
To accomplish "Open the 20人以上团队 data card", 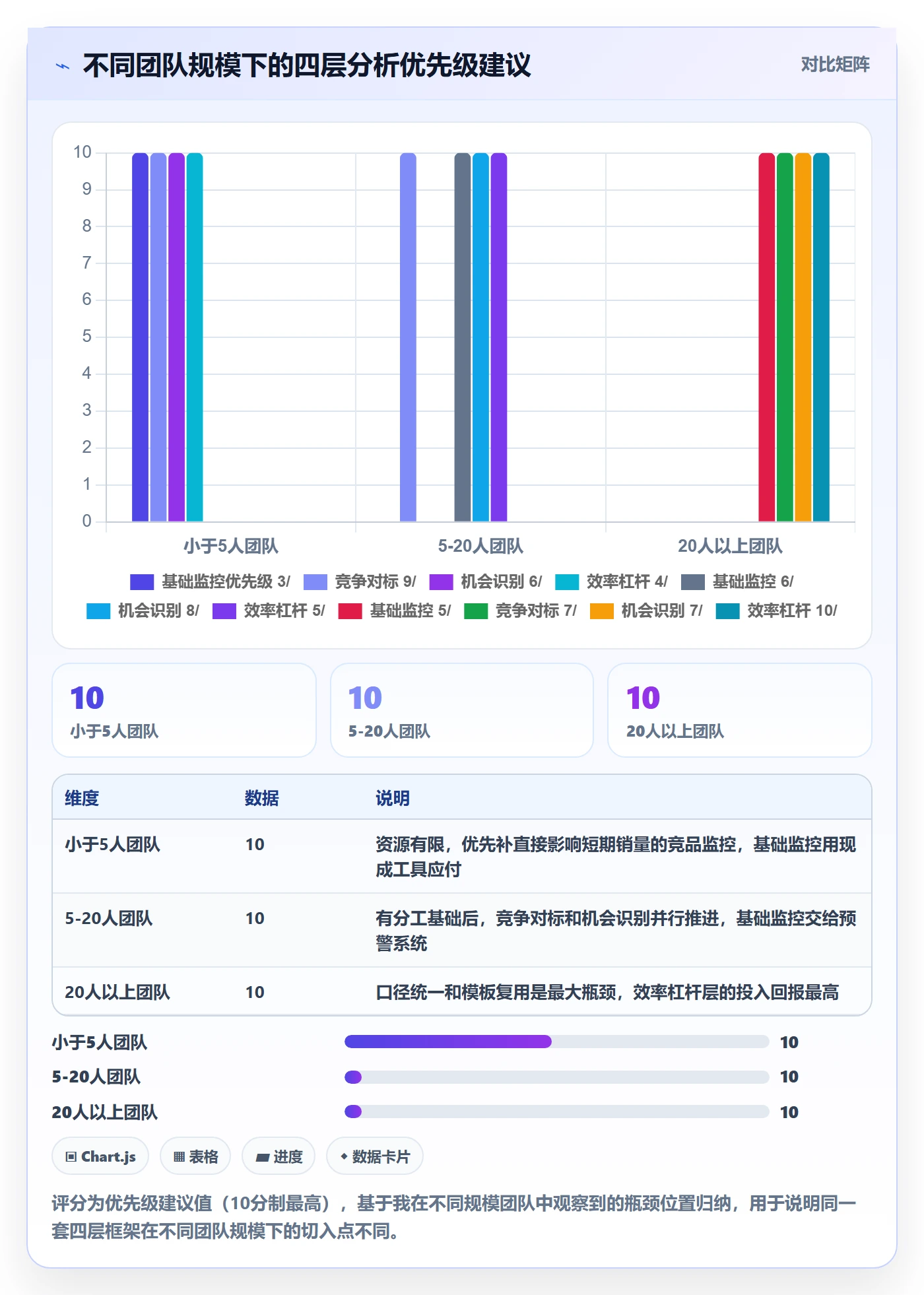I will coord(740,710).
